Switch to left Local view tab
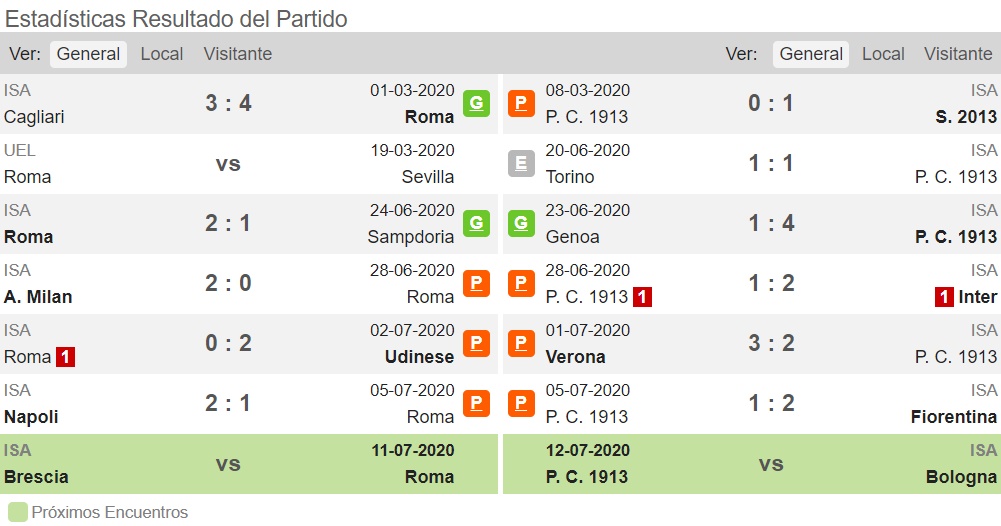This screenshot has width=1001, height=526. (162, 54)
